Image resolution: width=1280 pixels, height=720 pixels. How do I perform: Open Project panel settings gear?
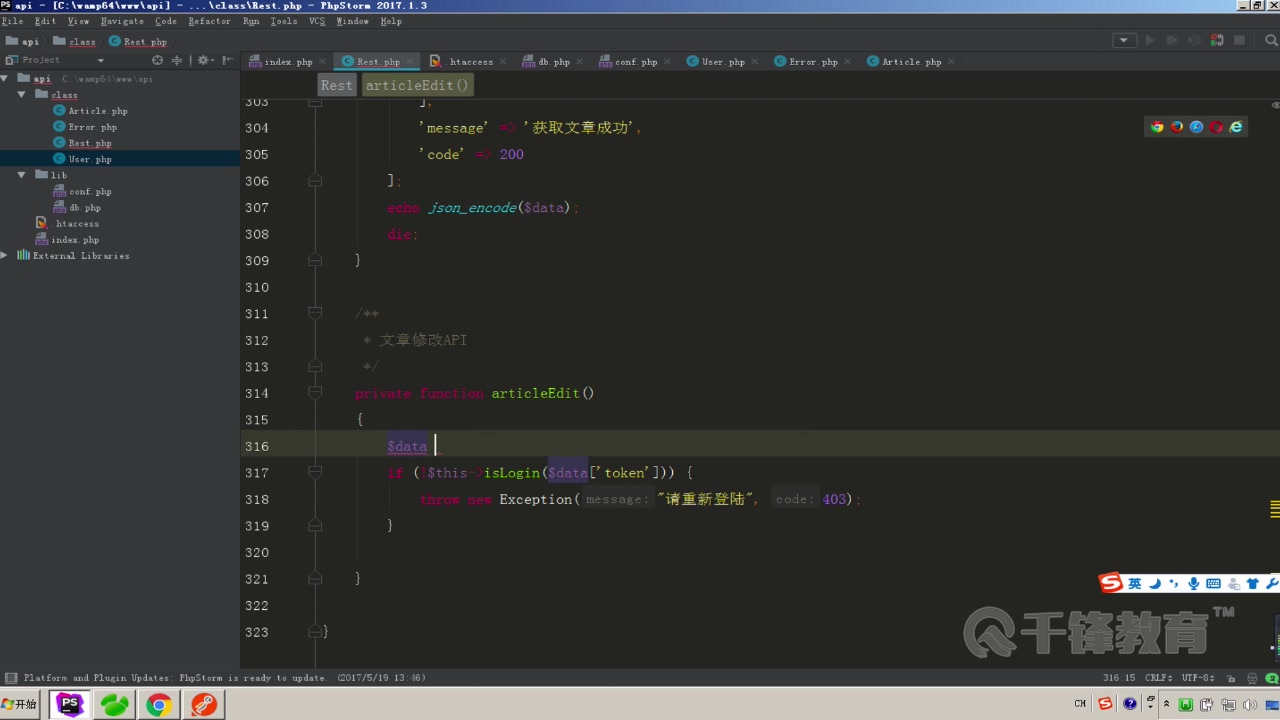[x=204, y=60]
